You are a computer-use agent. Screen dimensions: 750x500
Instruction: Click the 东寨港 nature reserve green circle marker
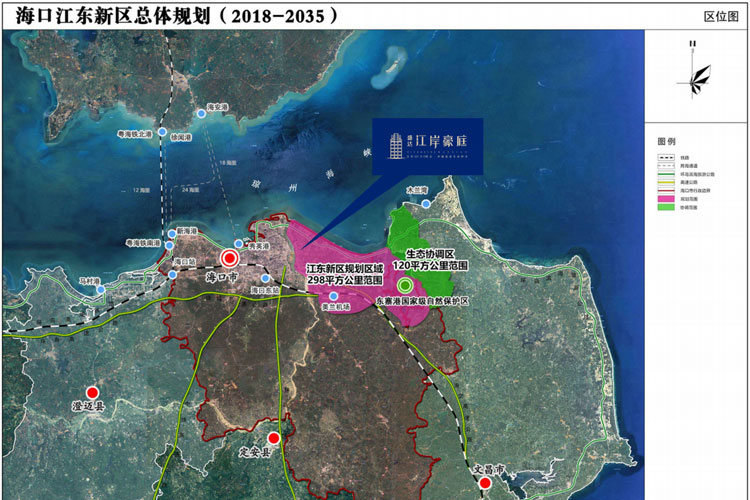[x=404, y=285]
